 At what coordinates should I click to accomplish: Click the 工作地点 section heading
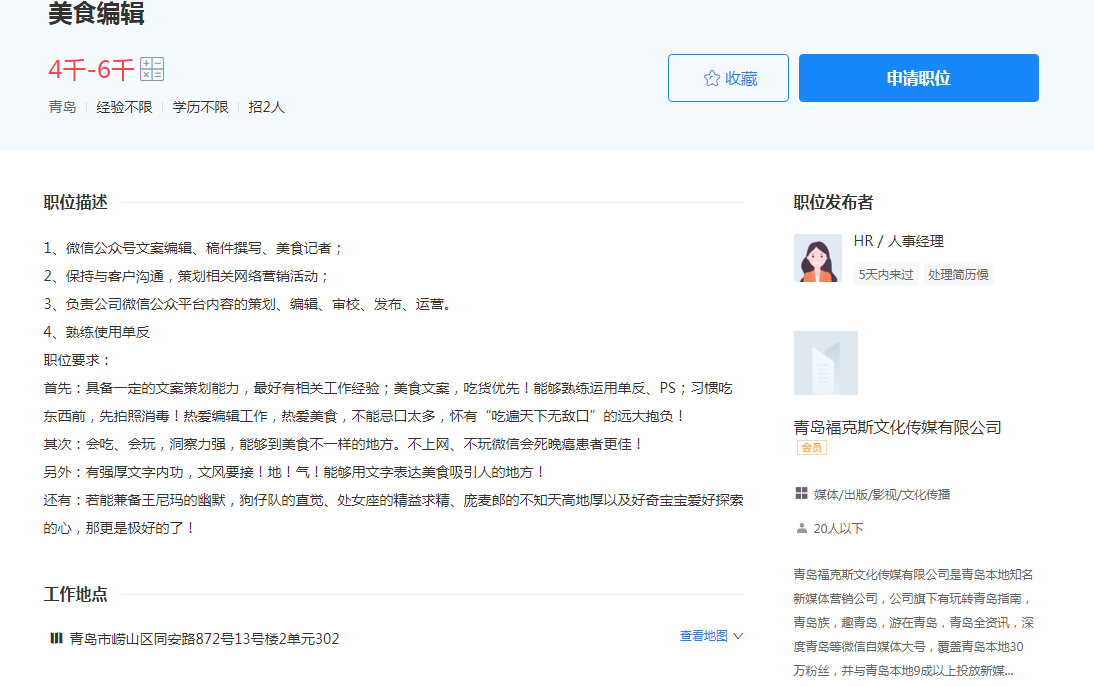coord(75,594)
